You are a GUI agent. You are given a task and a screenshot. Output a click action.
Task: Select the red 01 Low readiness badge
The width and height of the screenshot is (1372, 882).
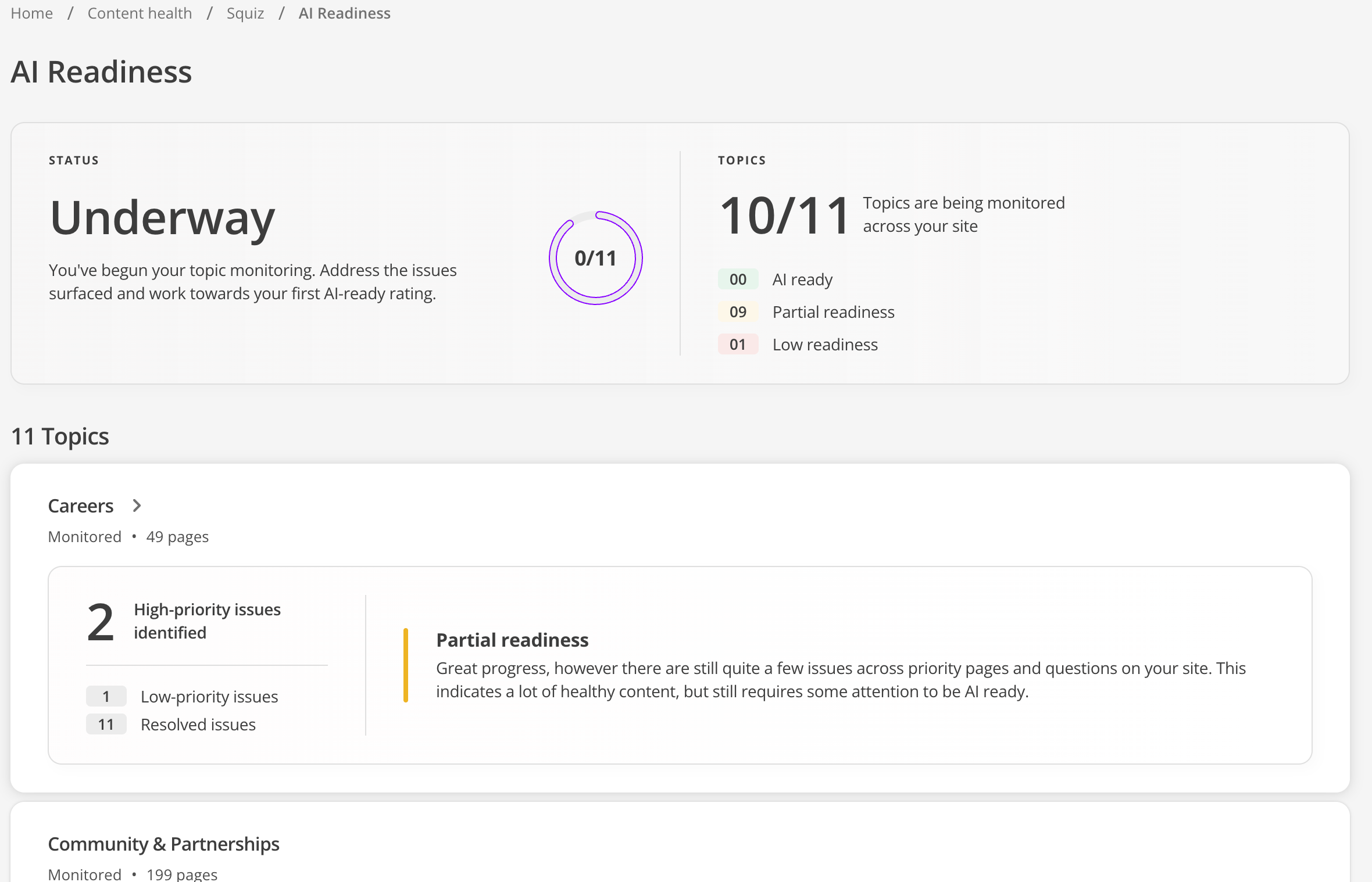(738, 345)
